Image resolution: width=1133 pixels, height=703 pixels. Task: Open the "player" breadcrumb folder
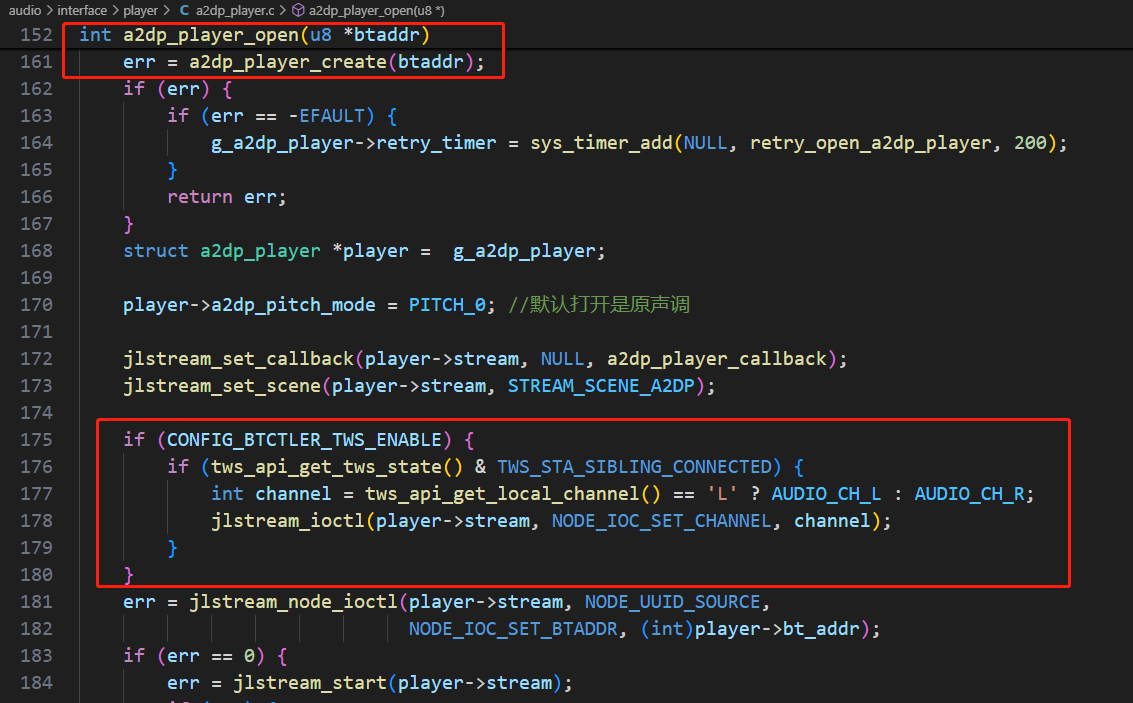pos(140,11)
